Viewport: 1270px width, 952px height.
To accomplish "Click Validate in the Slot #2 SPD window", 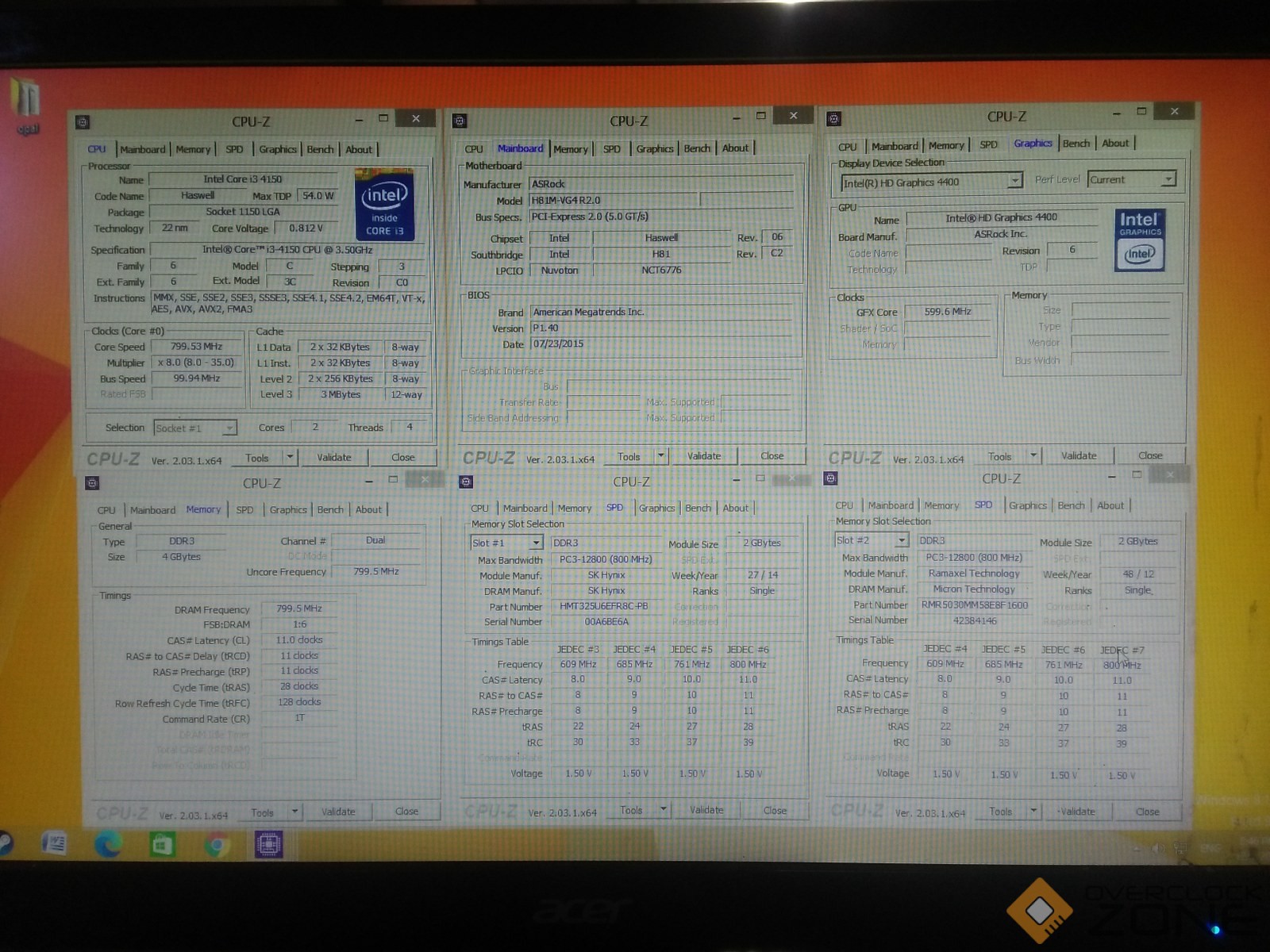I will point(1077,811).
